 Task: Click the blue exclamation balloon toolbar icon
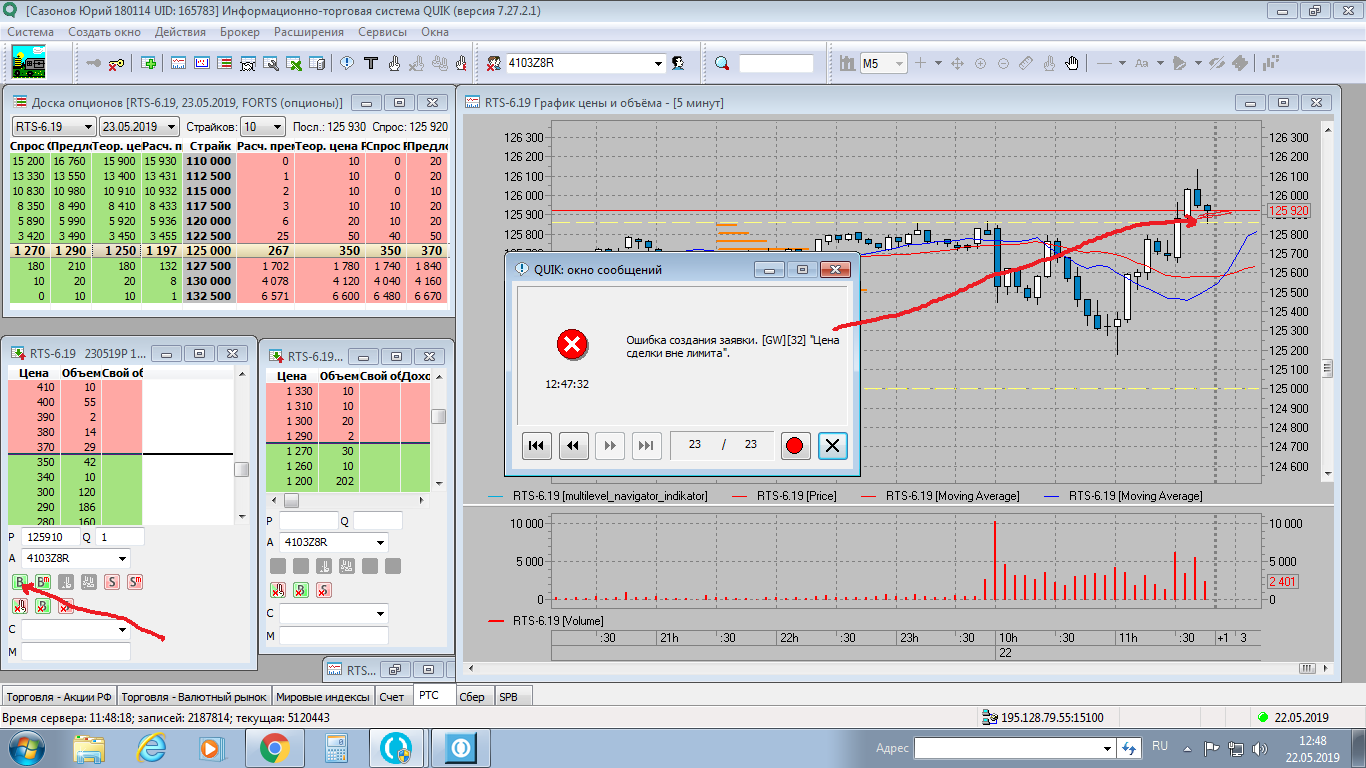346,63
